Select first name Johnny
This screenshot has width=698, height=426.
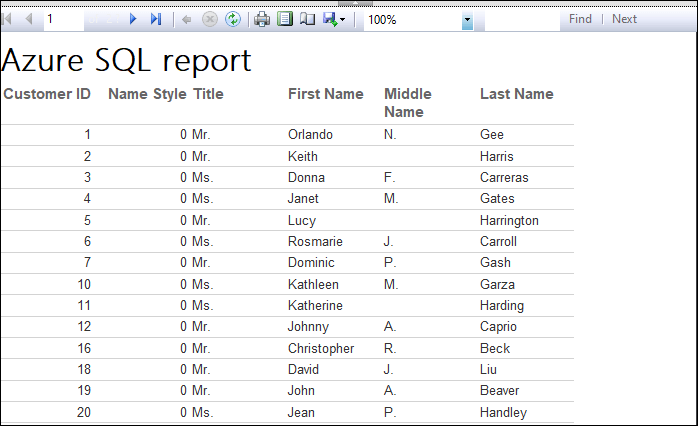pyautogui.click(x=308, y=326)
